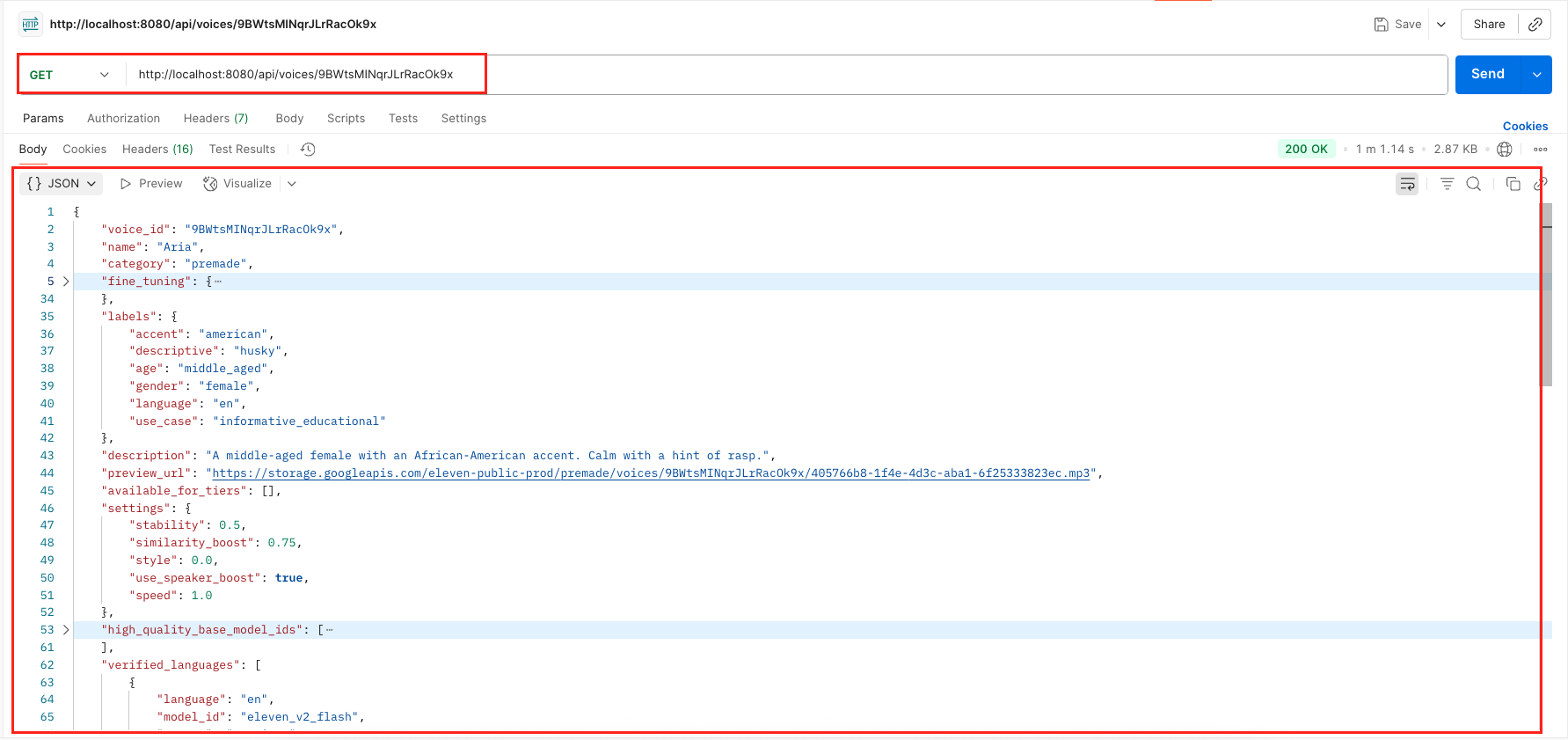
Task: Click the request title URL at top
Action: 213,24
